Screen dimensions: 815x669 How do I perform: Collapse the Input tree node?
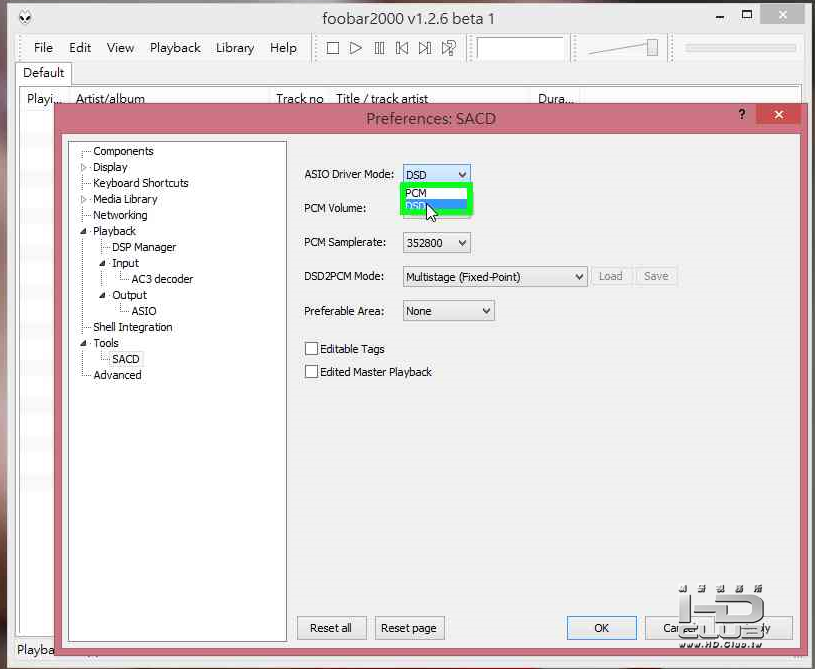(102, 263)
